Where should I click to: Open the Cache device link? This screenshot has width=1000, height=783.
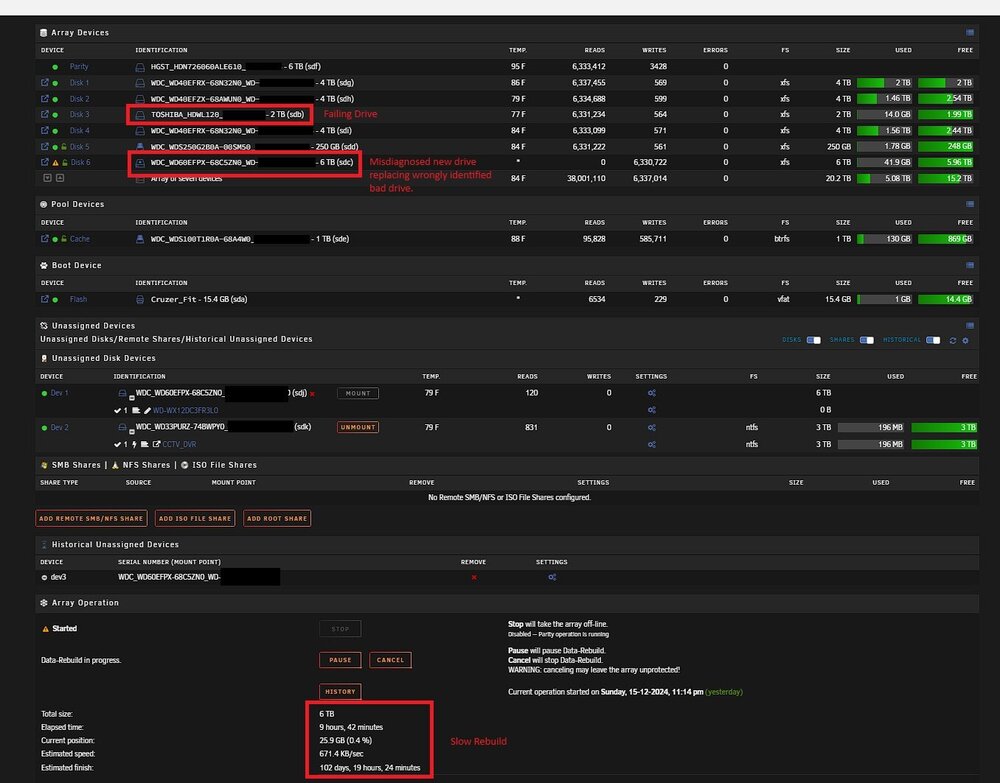(80, 238)
